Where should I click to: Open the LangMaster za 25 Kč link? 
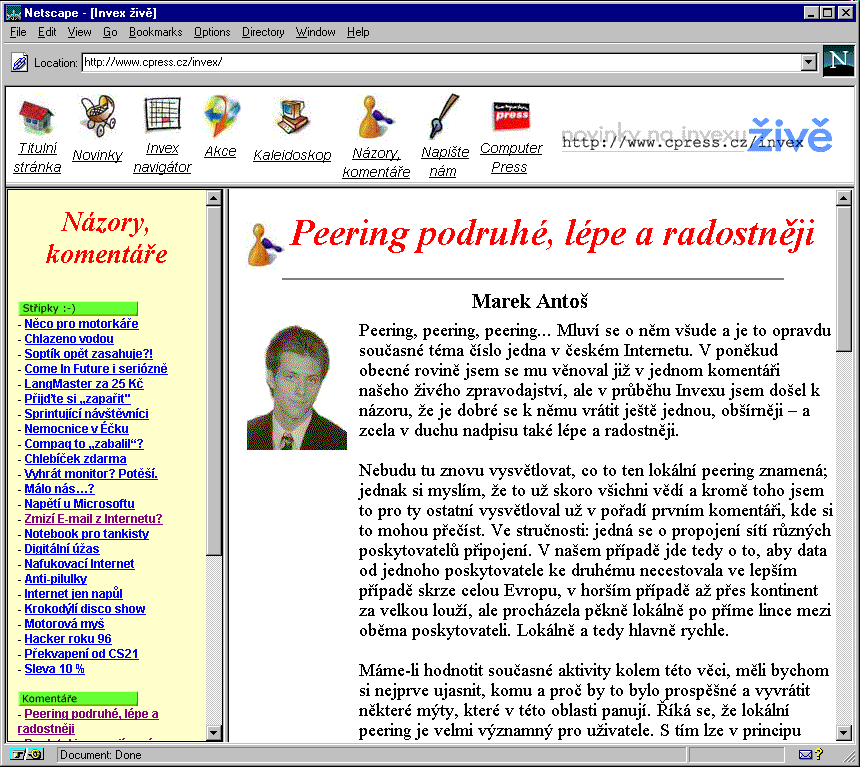click(x=84, y=384)
